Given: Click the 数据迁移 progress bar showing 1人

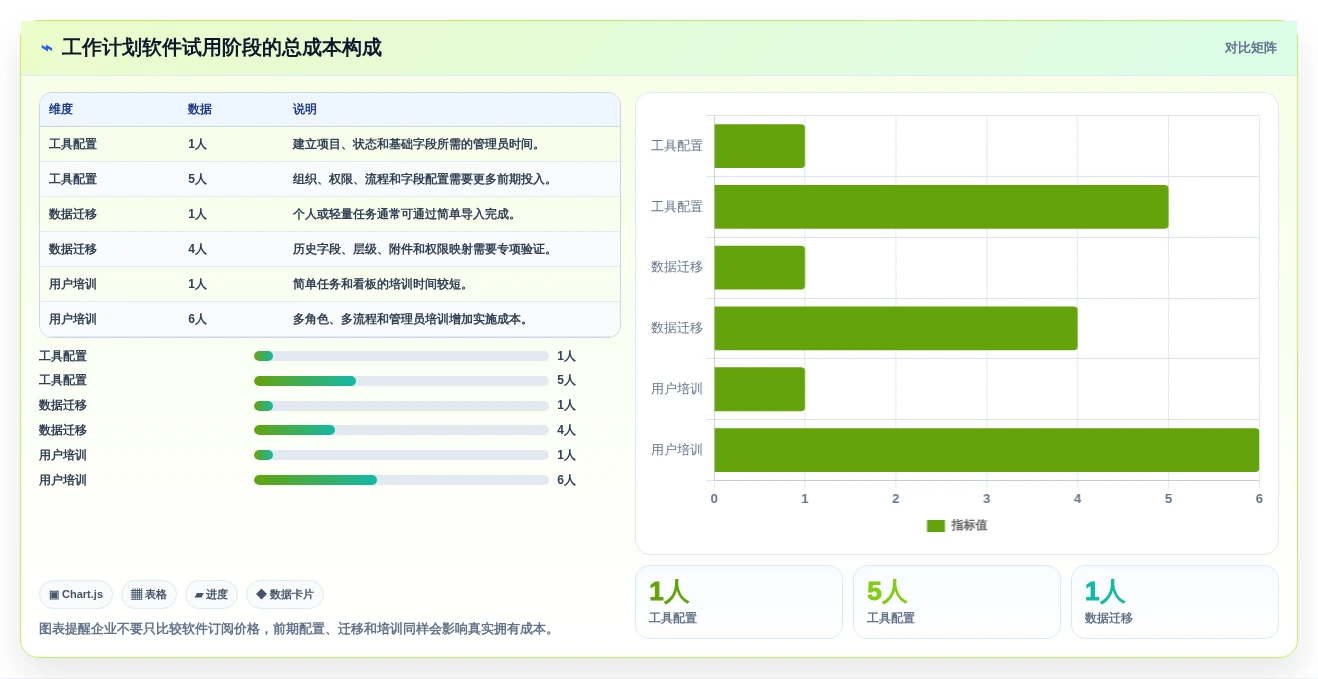Looking at the screenshot, I should (x=401, y=406).
